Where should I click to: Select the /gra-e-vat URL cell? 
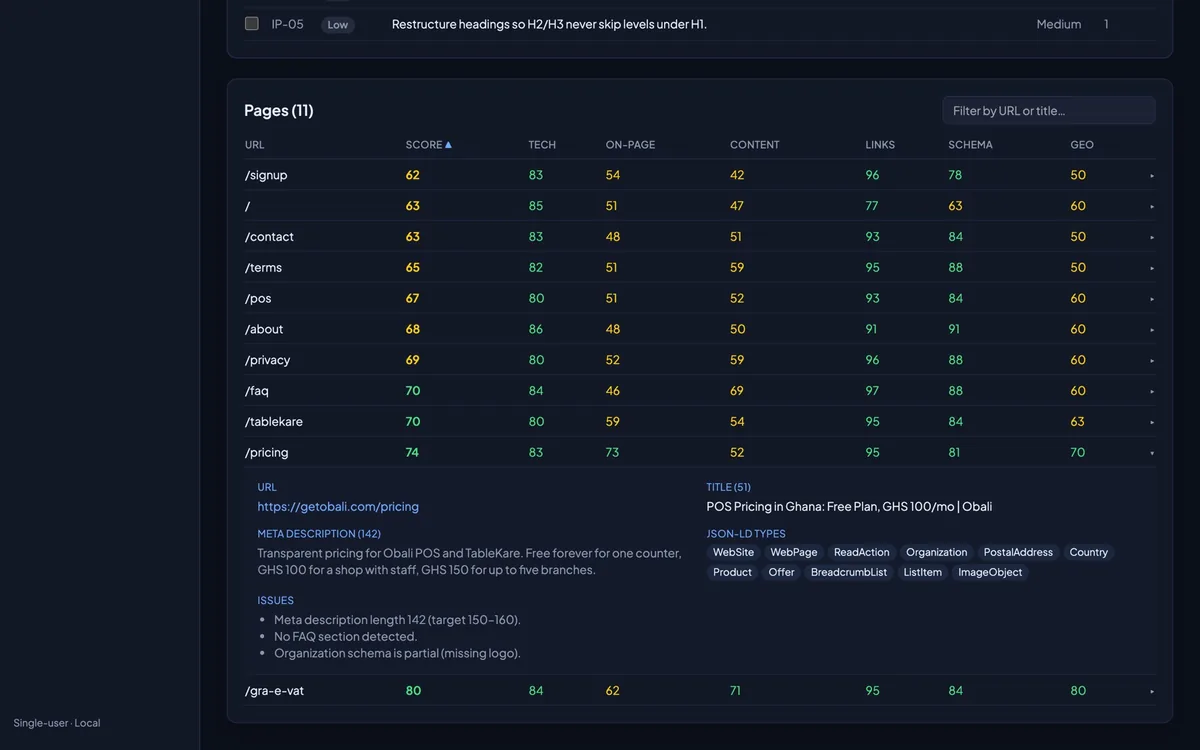click(x=274, y=691)
